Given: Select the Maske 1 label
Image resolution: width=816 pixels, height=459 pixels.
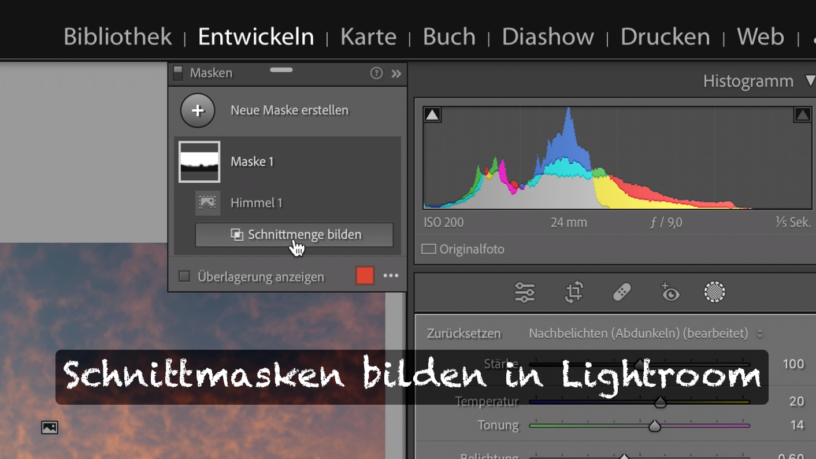Looking at the screenshot, I should point(252,162).
